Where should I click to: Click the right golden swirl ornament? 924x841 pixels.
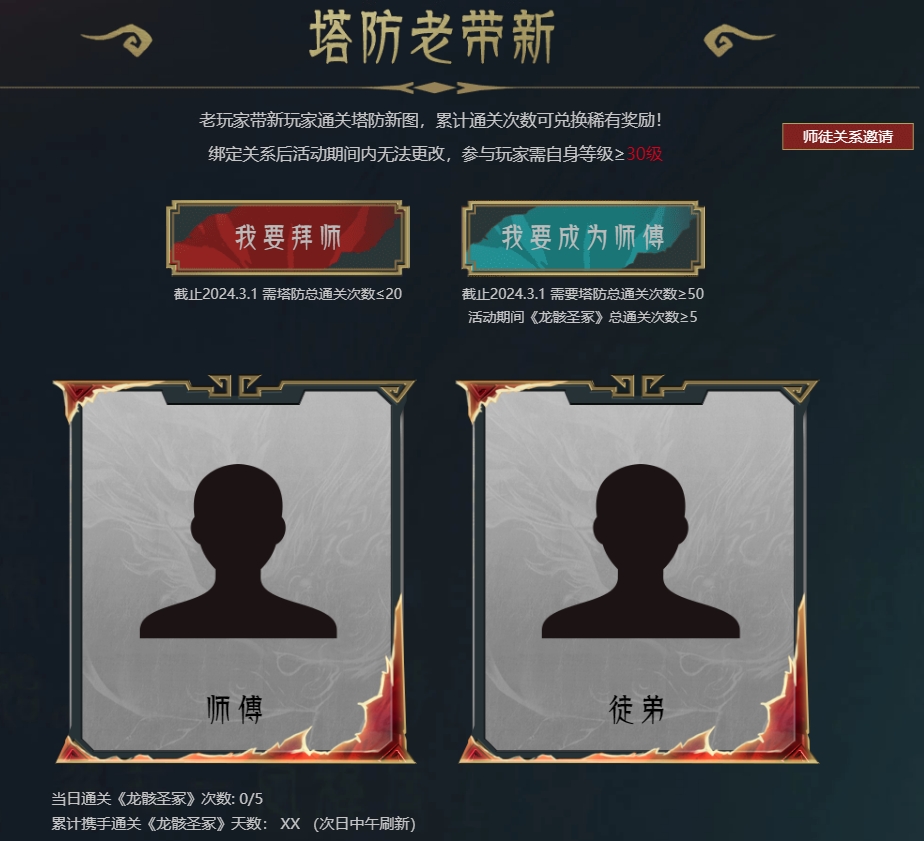tap(739, 40)
